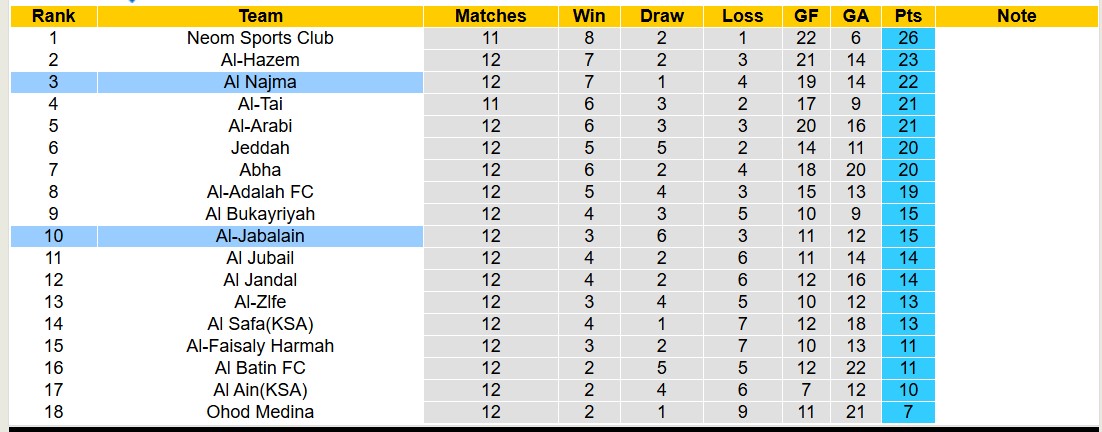Select the highlighted Al Najma row
Screen dimensions: 1102x432
click(260, 82)
